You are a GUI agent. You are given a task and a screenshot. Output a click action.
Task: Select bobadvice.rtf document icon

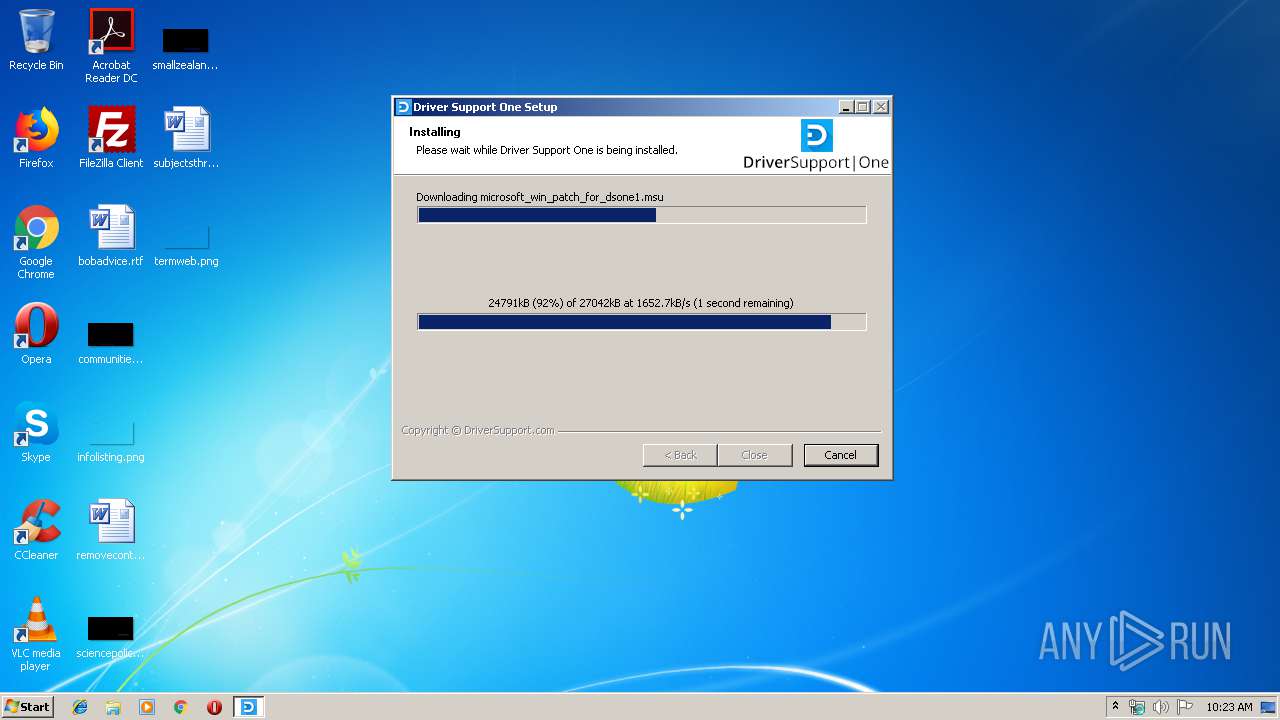111,236
